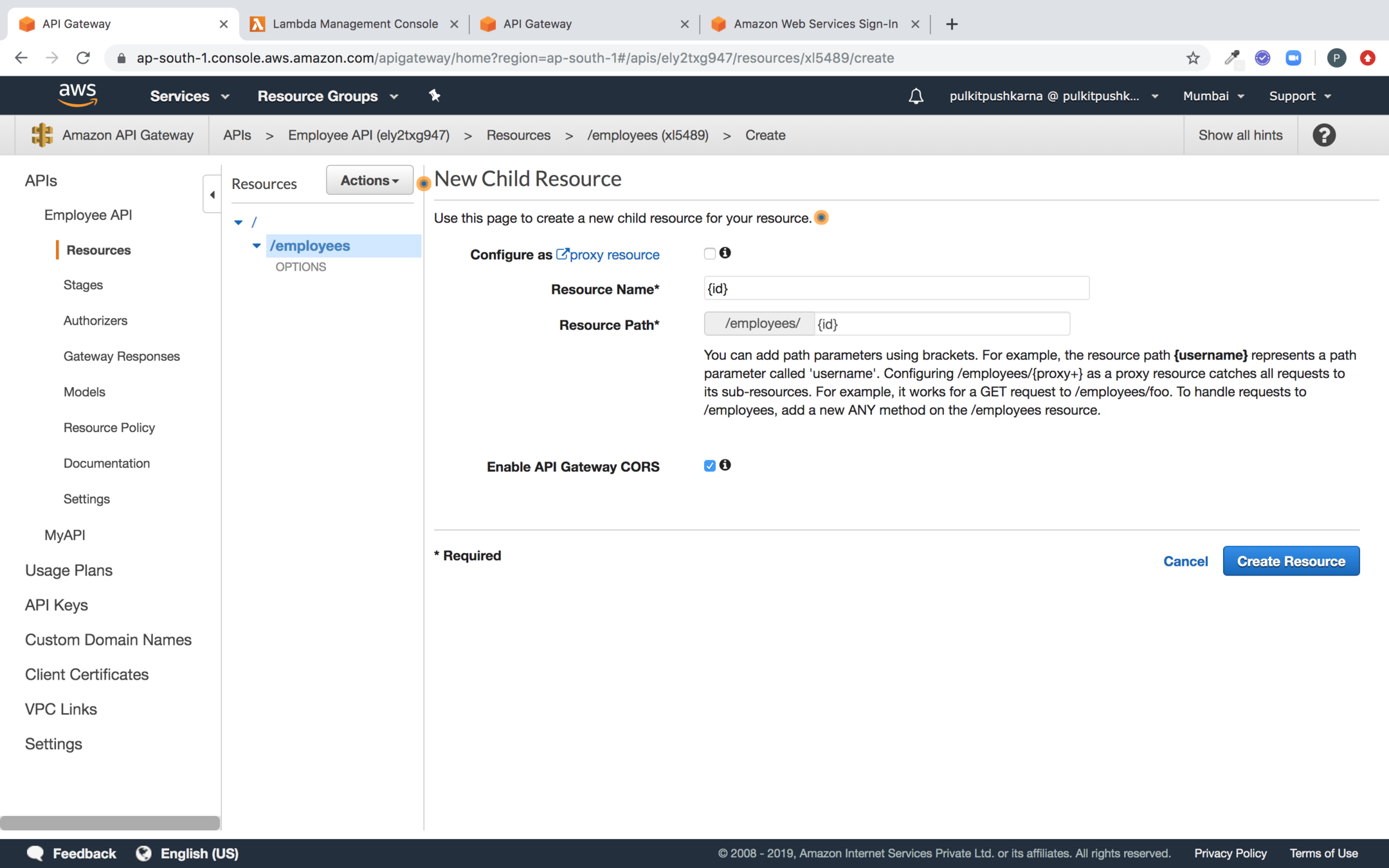Click the Amazon API Gateway logo icon
1389x868 pixels.
tap(42, 135)
